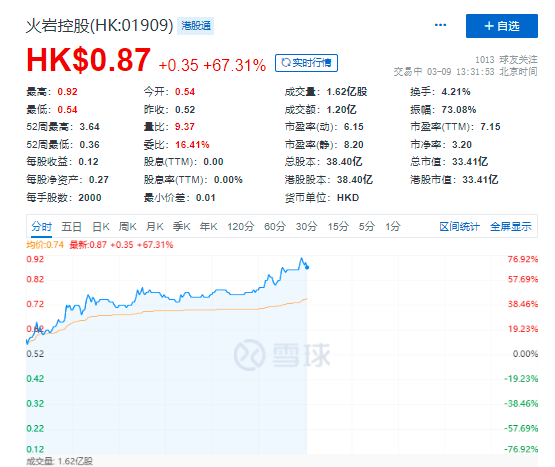Click the 成交量: 1.62亿股 label under chart

pos(59,461)
